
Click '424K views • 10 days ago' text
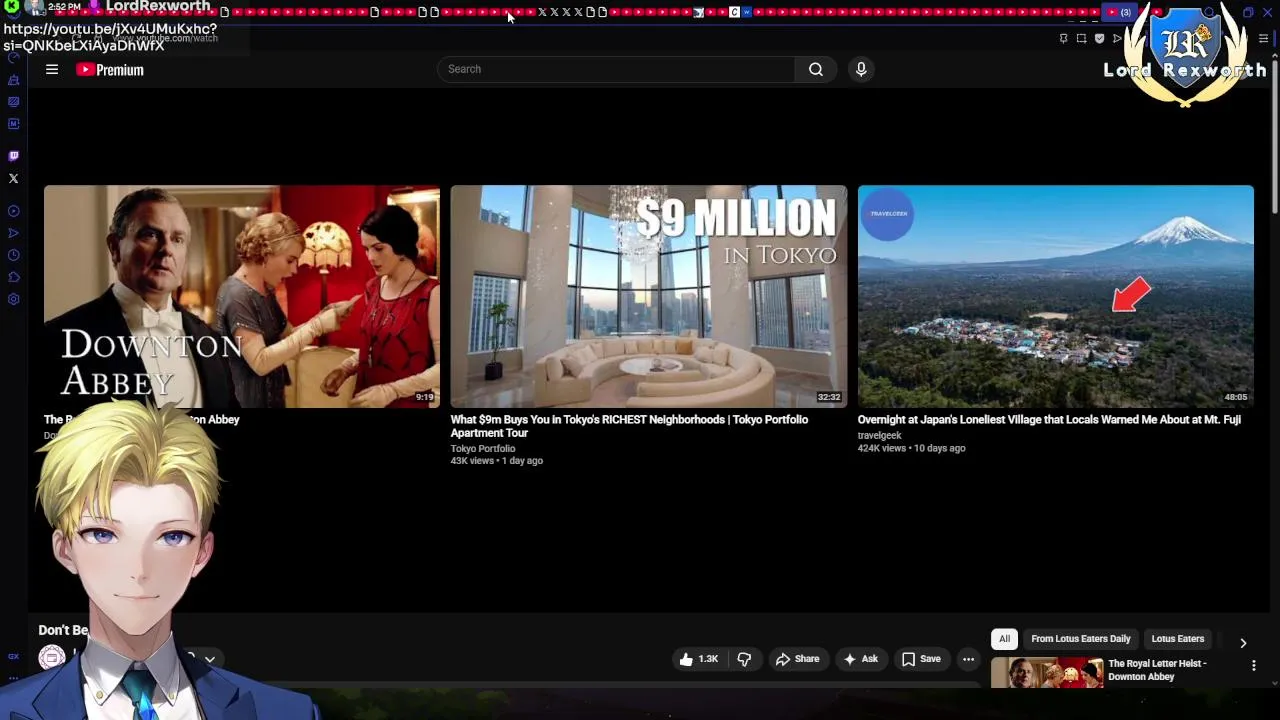[x=911, y=448]
